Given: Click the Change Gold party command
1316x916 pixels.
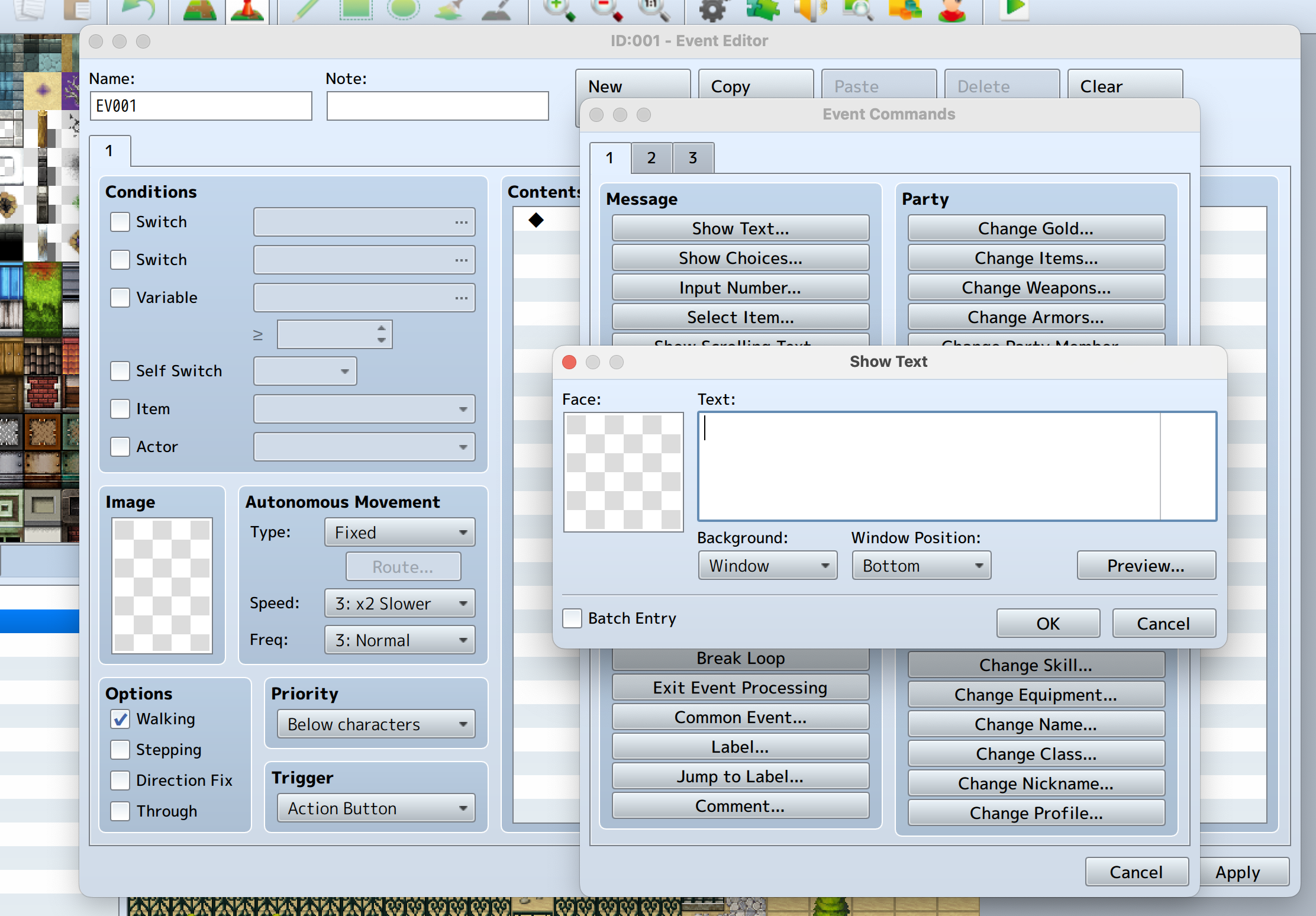Looking at the screenshot, I should pos(1036,228).
